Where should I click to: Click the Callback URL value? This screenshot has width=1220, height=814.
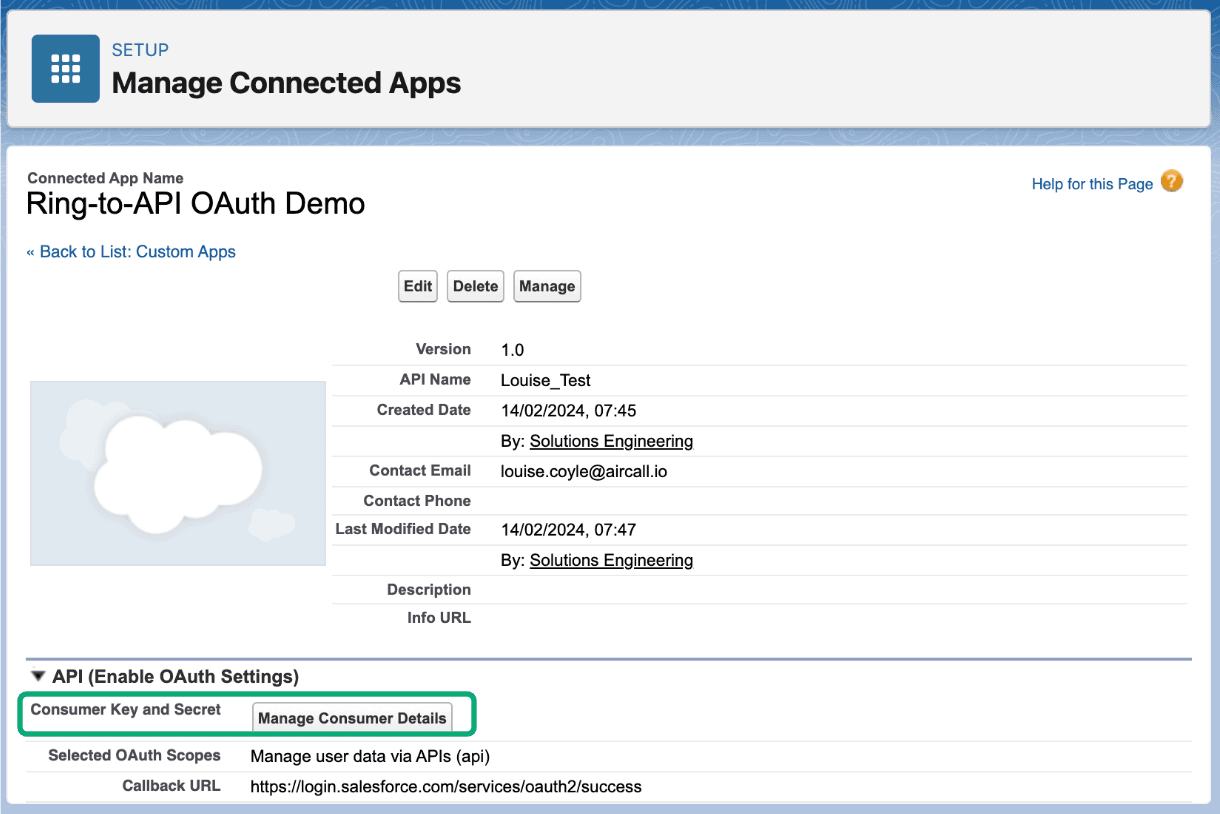click(x=446, y=786)
